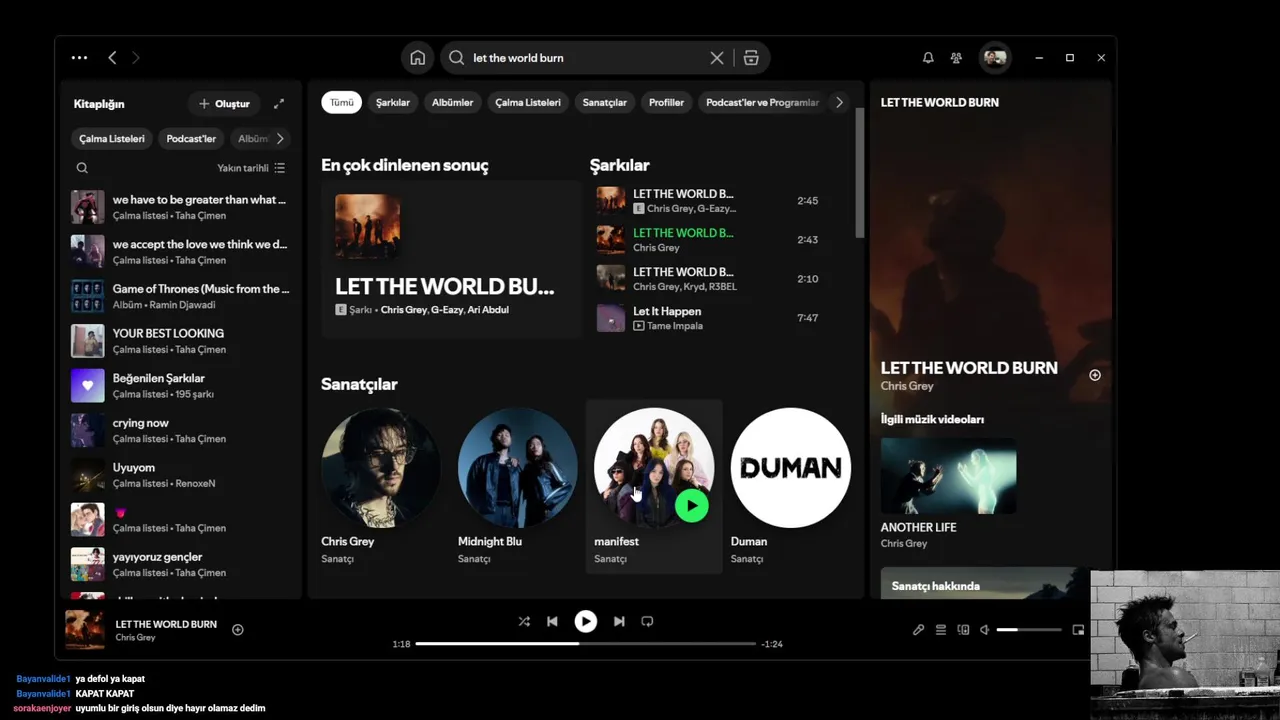The width and height of the screenshot is (1280, 720).
Task: Open Chris Grey link in now-playing bar
Action: [135, 637]
